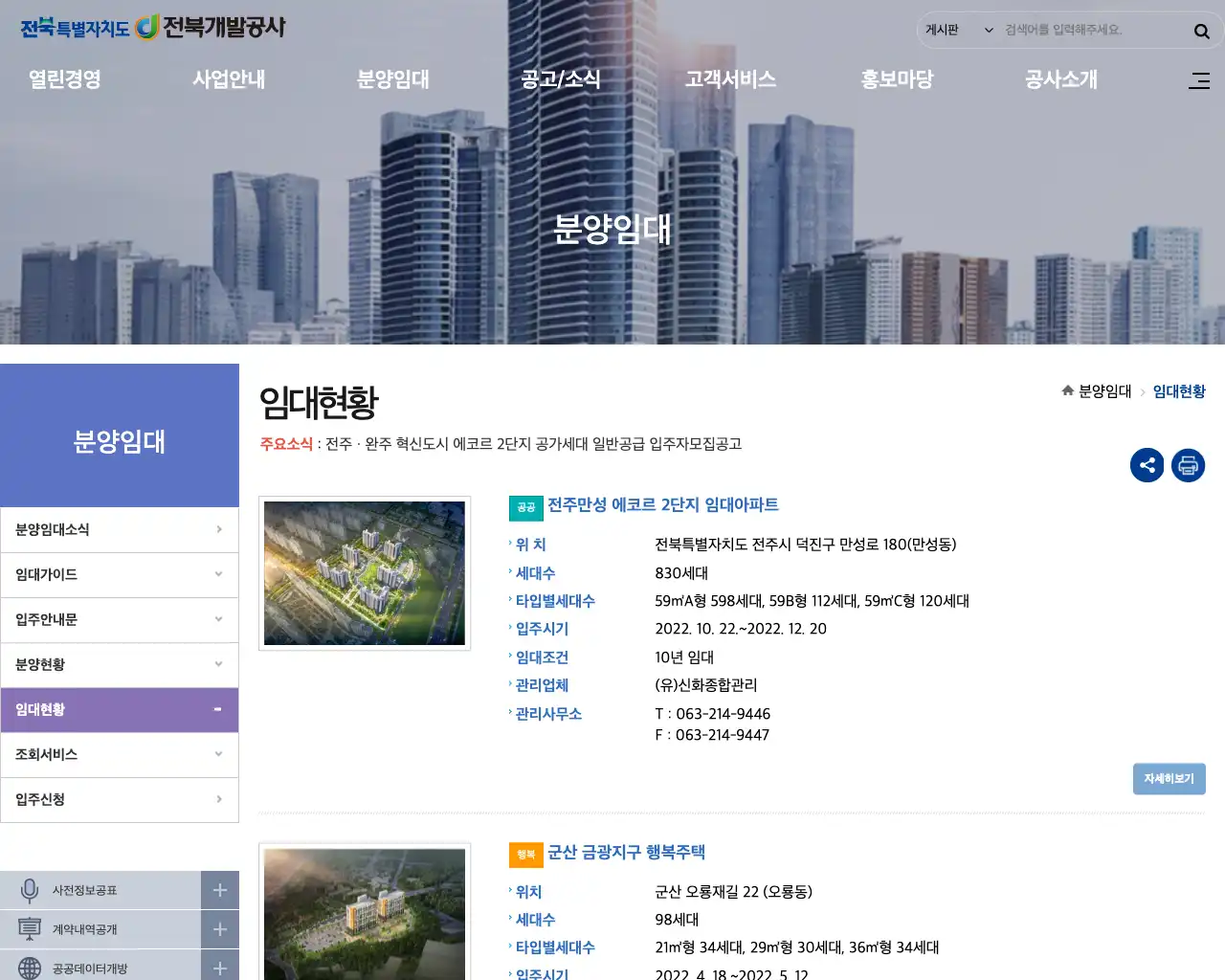Expand the 임대가이드 sidebar menu
Screen dimensions: 1225x980
(x=120, y=574)
